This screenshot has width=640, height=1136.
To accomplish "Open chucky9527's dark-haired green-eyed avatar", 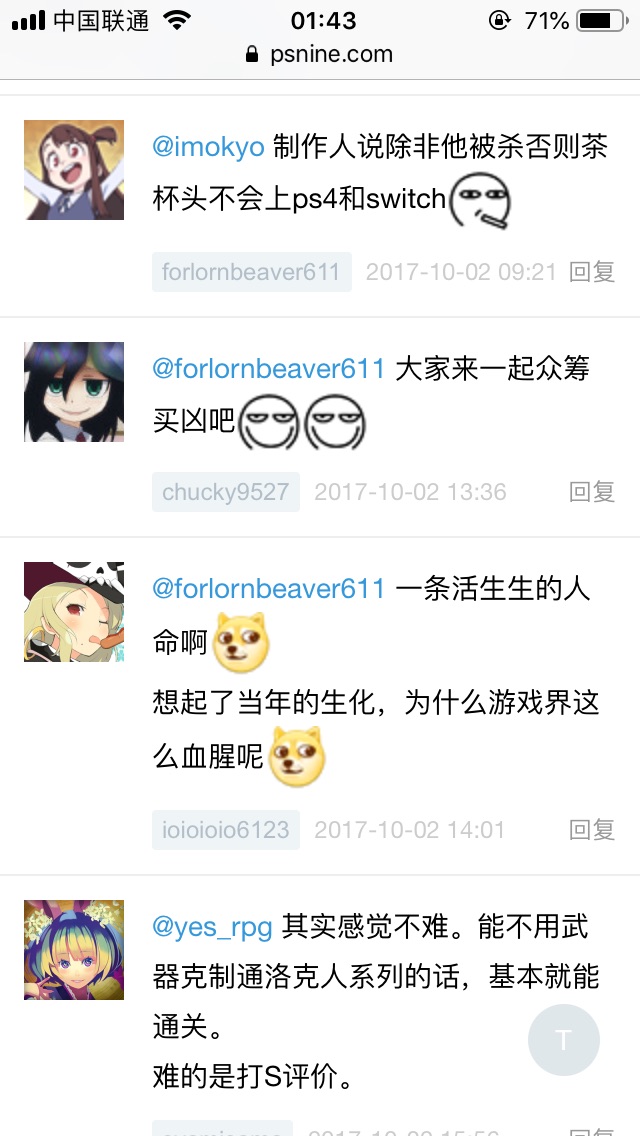I will click(74, 392).
